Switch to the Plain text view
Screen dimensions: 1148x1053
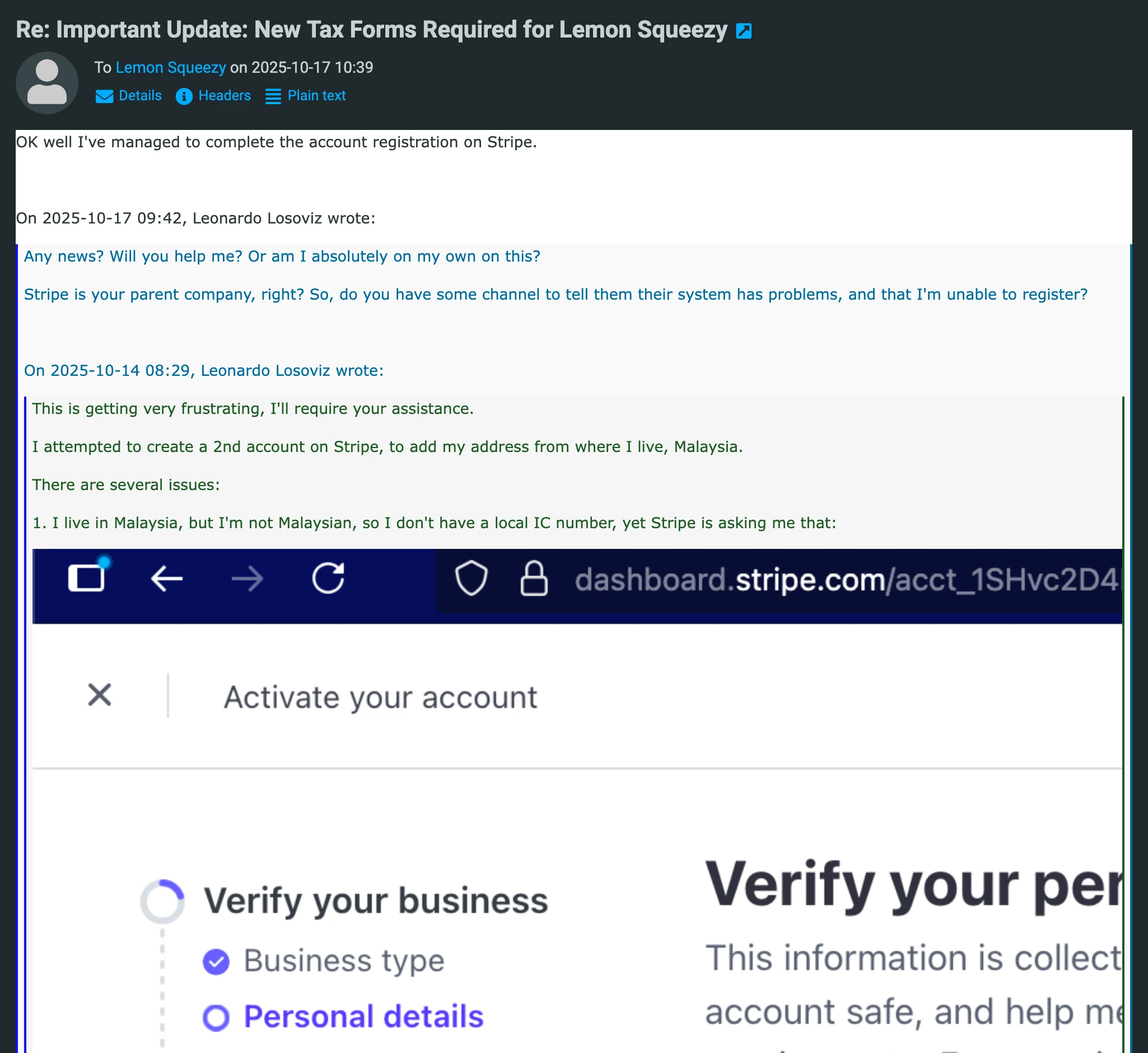coord(317,96)
